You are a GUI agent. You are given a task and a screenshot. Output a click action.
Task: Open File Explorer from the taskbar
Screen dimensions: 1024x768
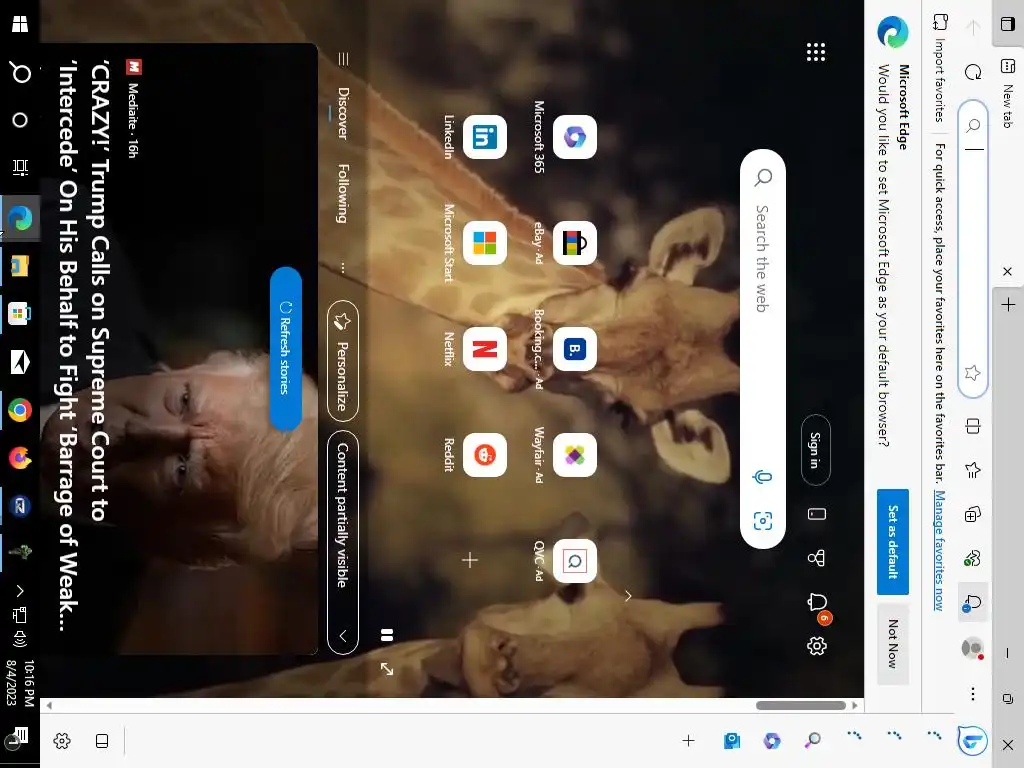tap(20, 266)
